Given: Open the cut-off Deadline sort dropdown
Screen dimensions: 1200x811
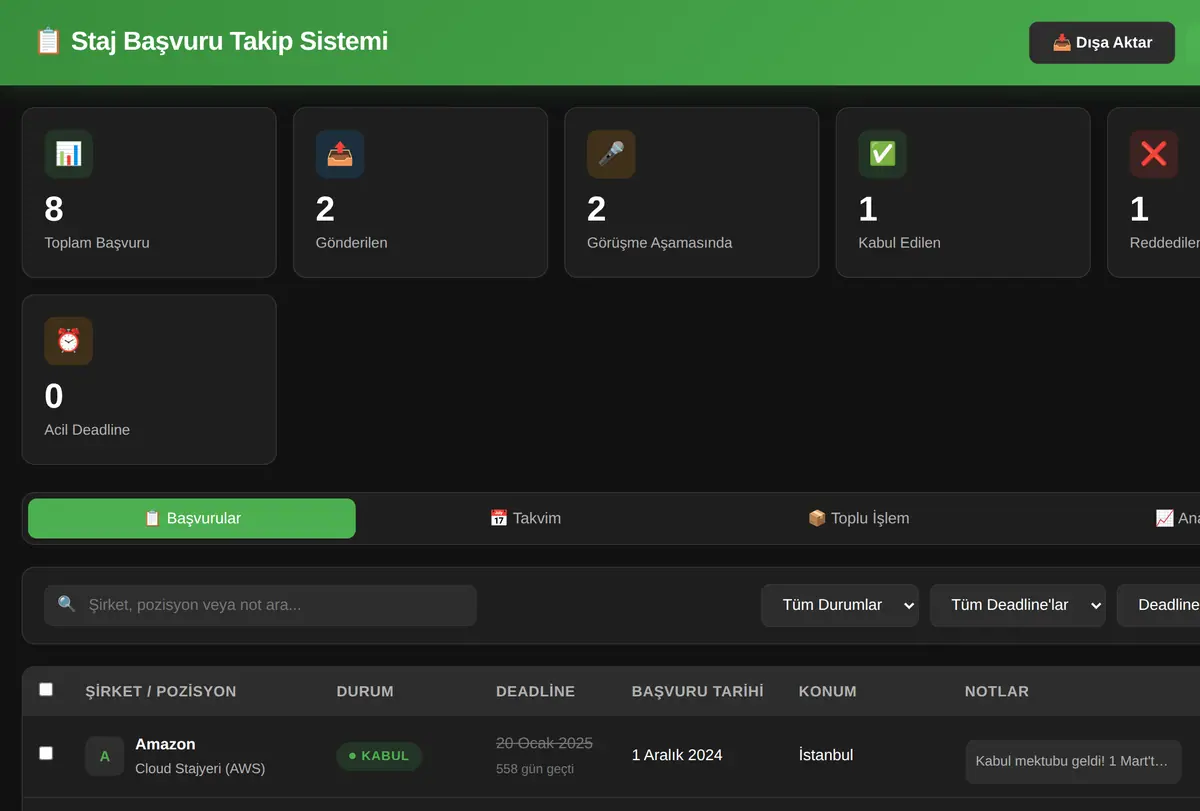Looking at the screenshot, I should click(1159, 605).
